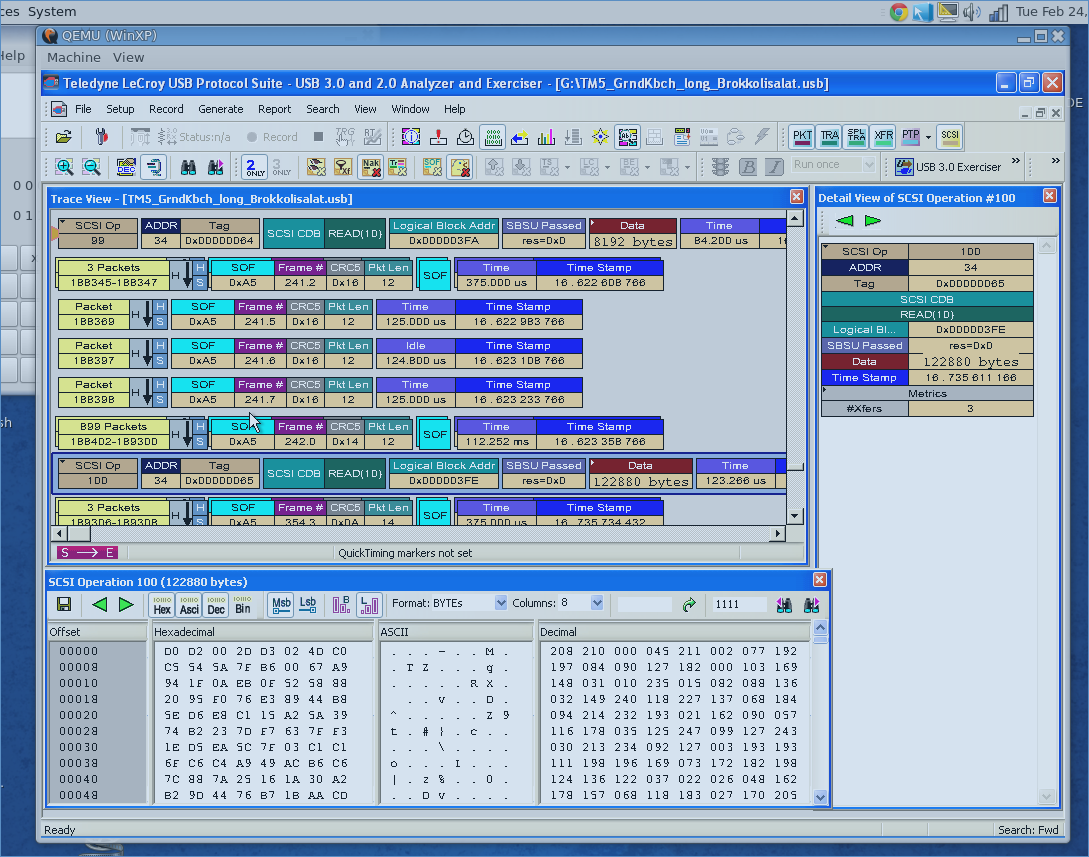Click the S to E marker button
This screenshot has height=857, width=1089.
tap(88, 553)
